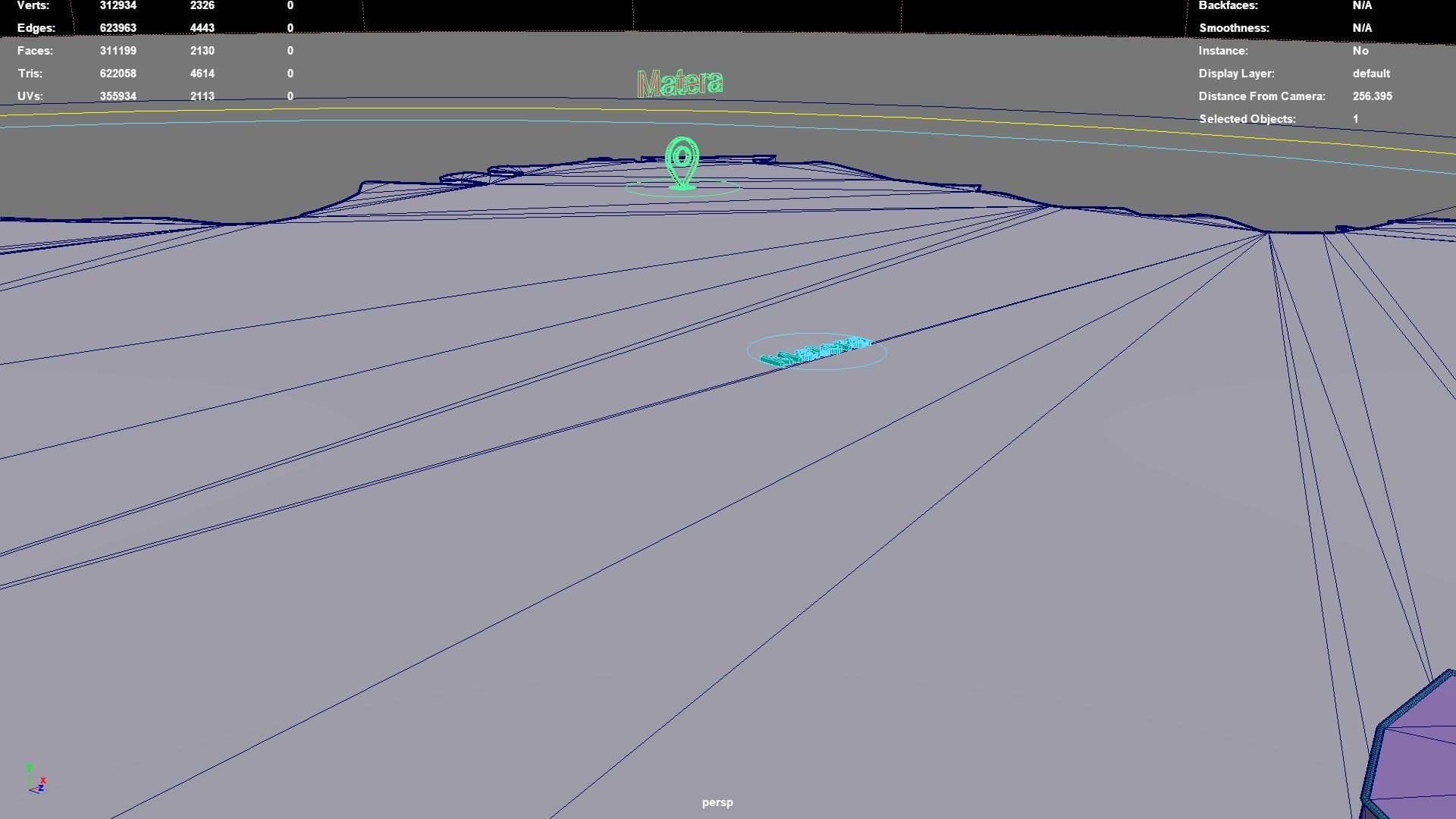
Task: Click the UVs HUD label
Action: coord(30,96)
